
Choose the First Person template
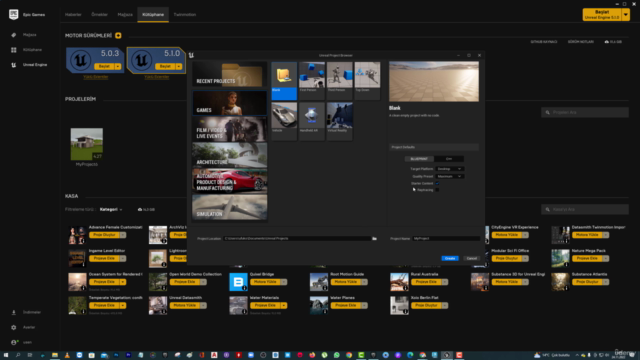click(312, 80)
